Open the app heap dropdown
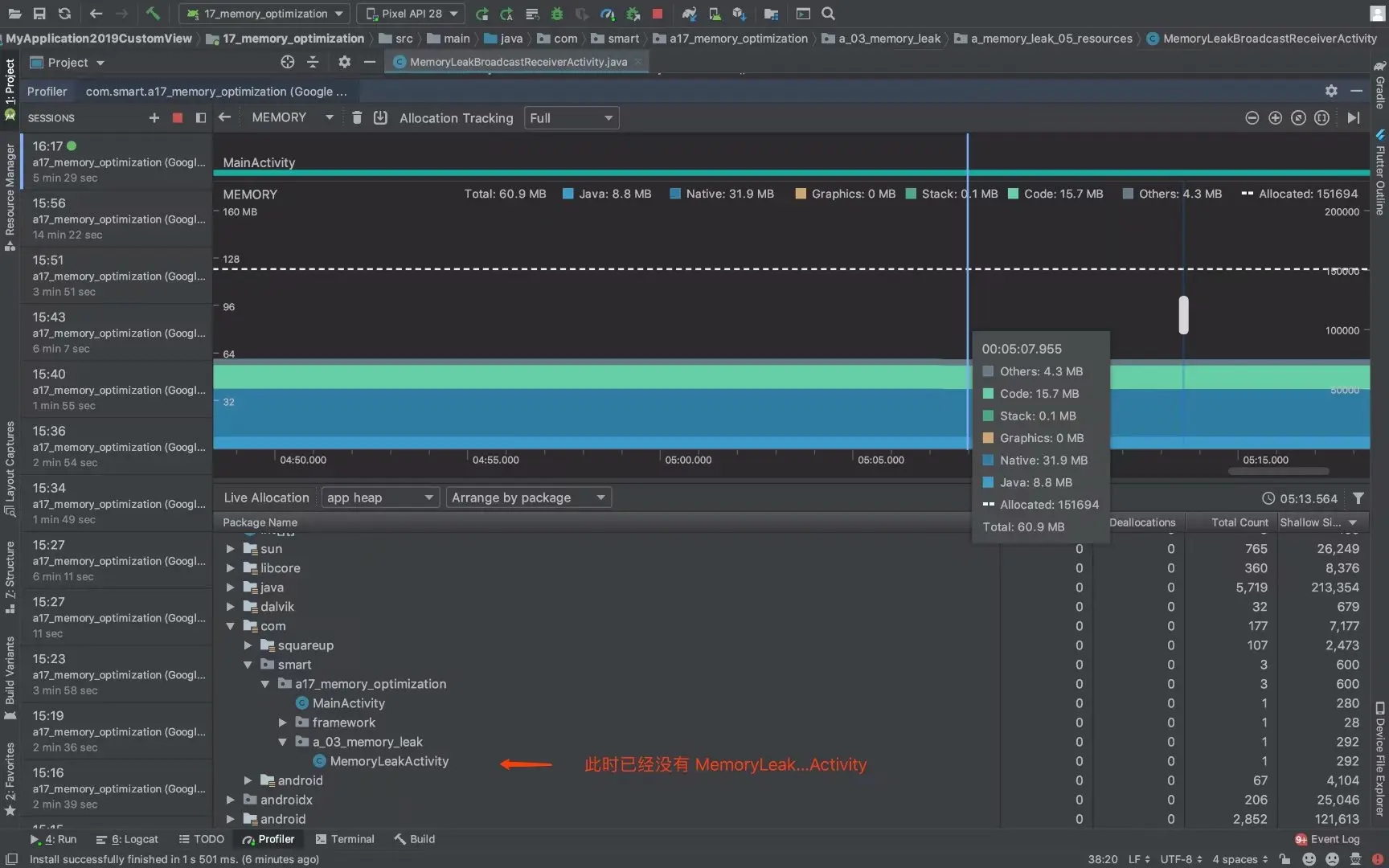Viewport: 1389px width, 868px height. (379, 497)
